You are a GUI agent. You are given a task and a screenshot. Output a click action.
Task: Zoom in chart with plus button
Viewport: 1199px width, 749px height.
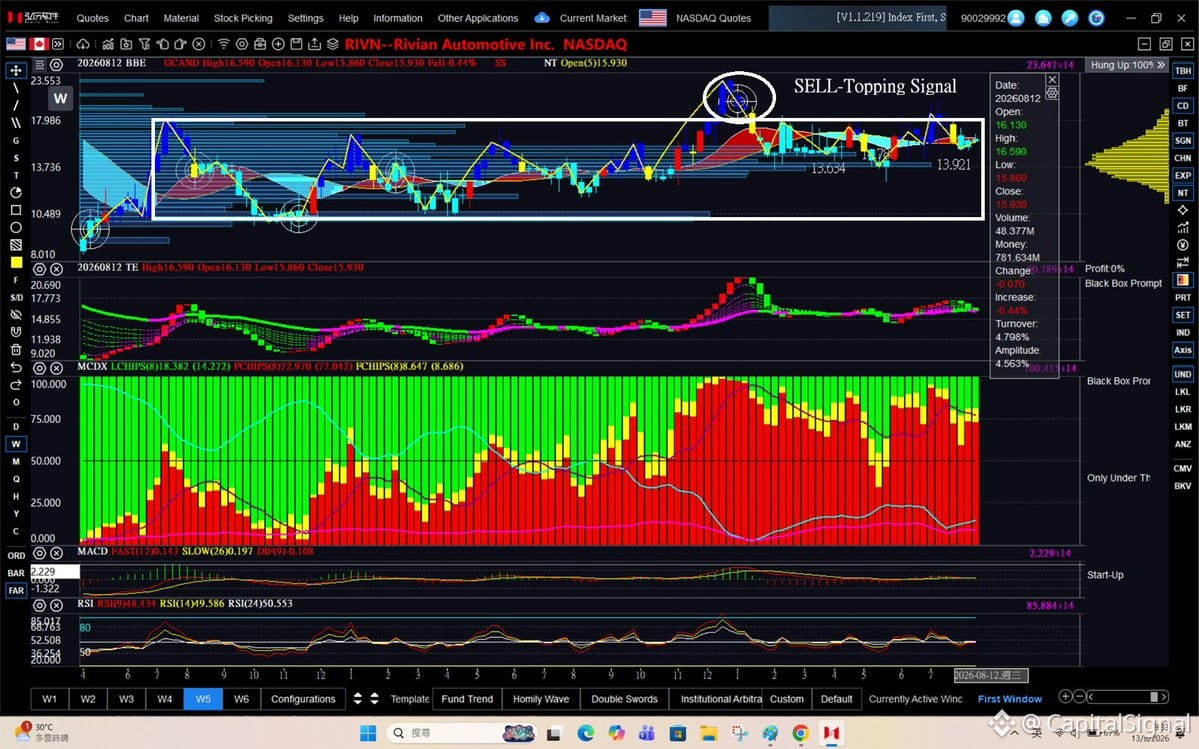pyautogui.click(x=1065, y=696)
